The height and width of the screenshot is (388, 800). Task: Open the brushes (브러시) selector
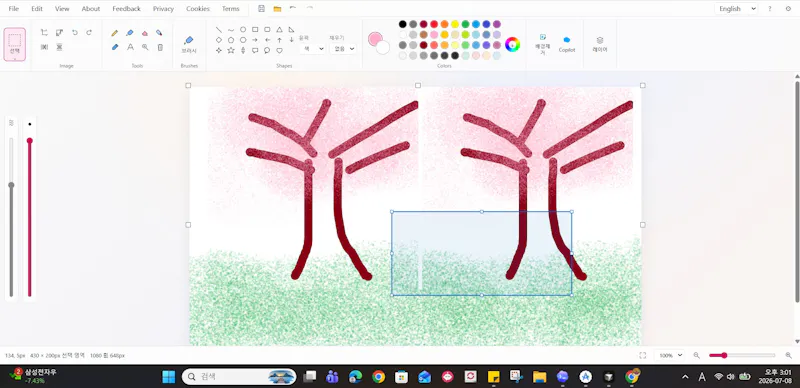tap(189, 44)
